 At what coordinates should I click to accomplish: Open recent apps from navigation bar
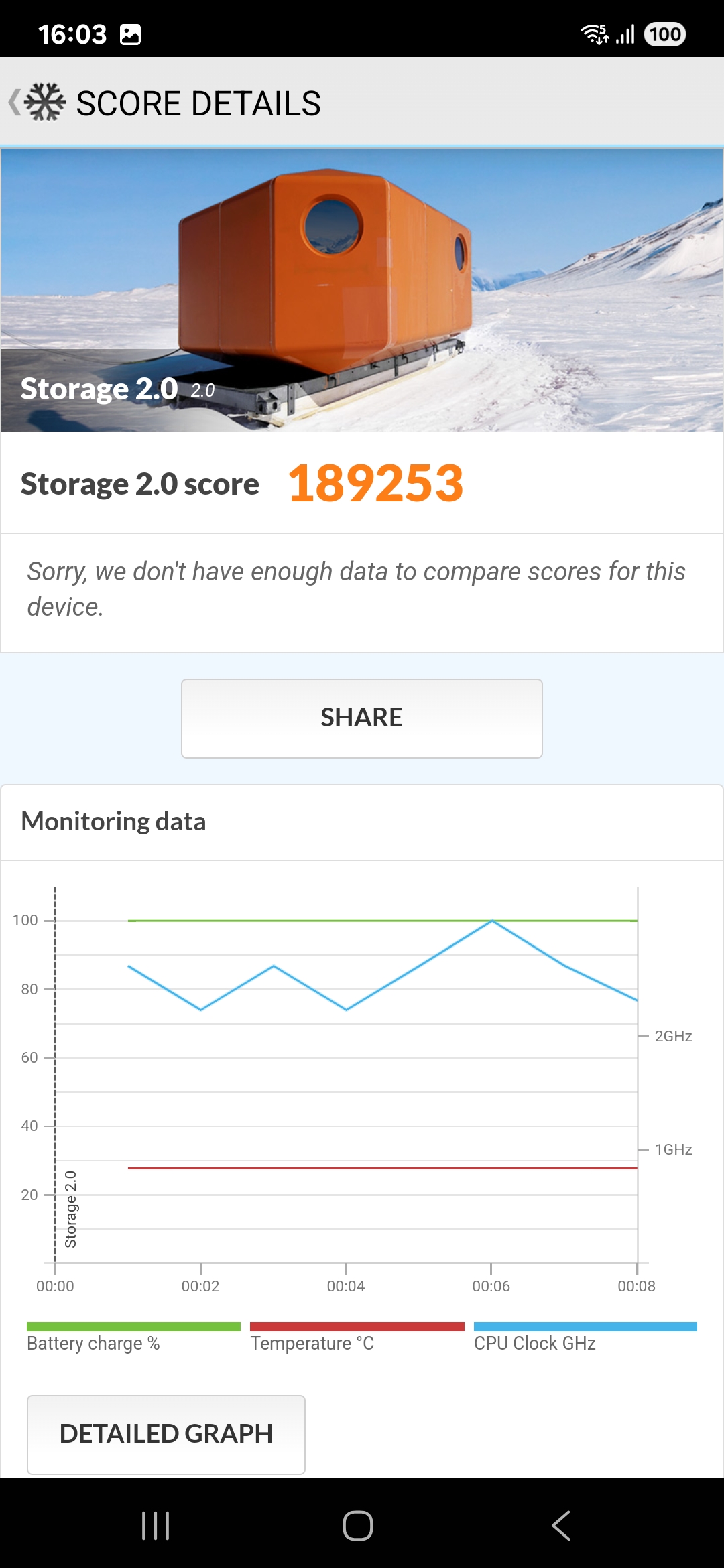click(156, 1526)
